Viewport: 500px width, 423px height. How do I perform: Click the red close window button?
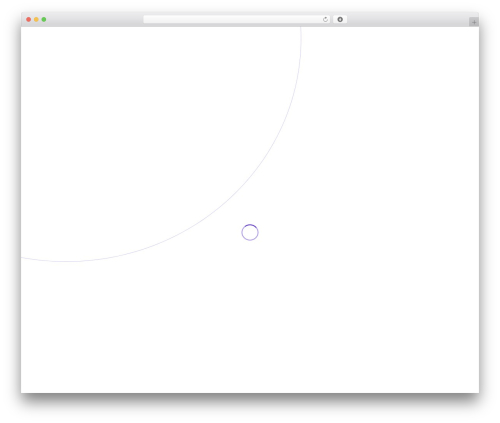click(29, 19)
